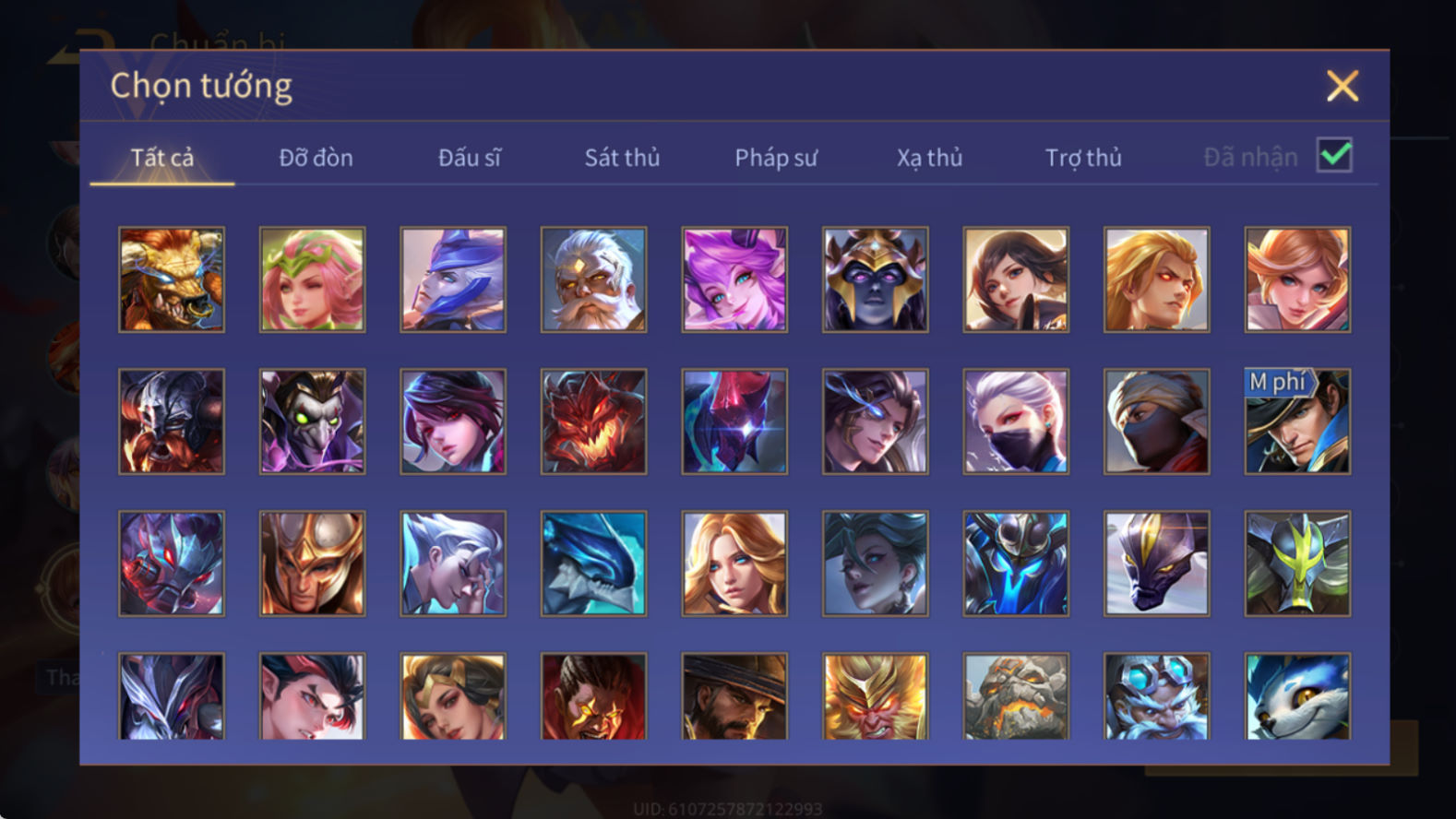Pick the hero portrait labeled M phí

1297,421
